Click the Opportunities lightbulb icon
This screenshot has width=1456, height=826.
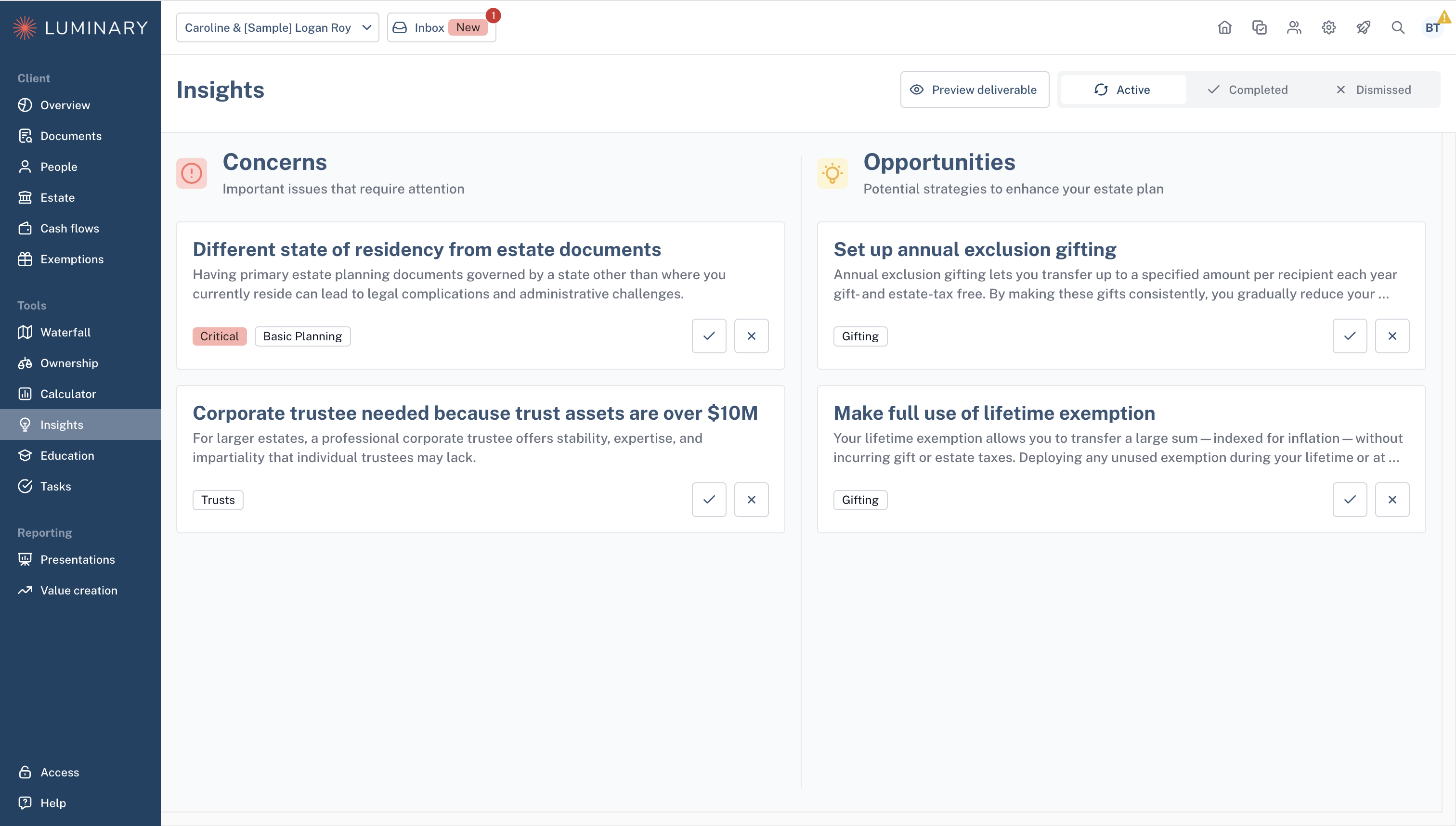[x=832, y=173]
